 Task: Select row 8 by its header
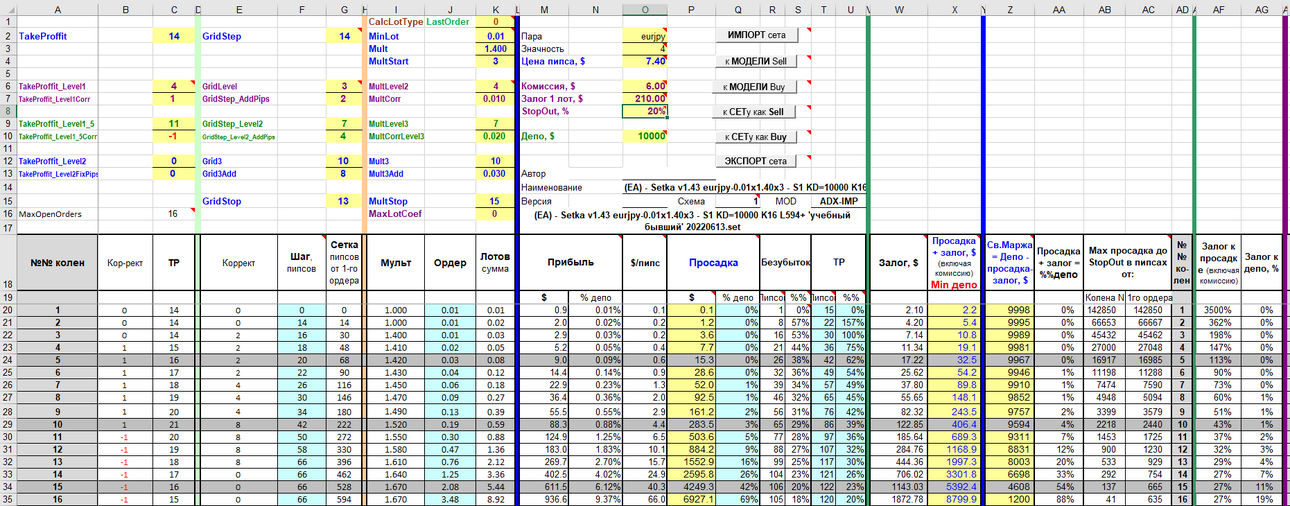(8, 111)
